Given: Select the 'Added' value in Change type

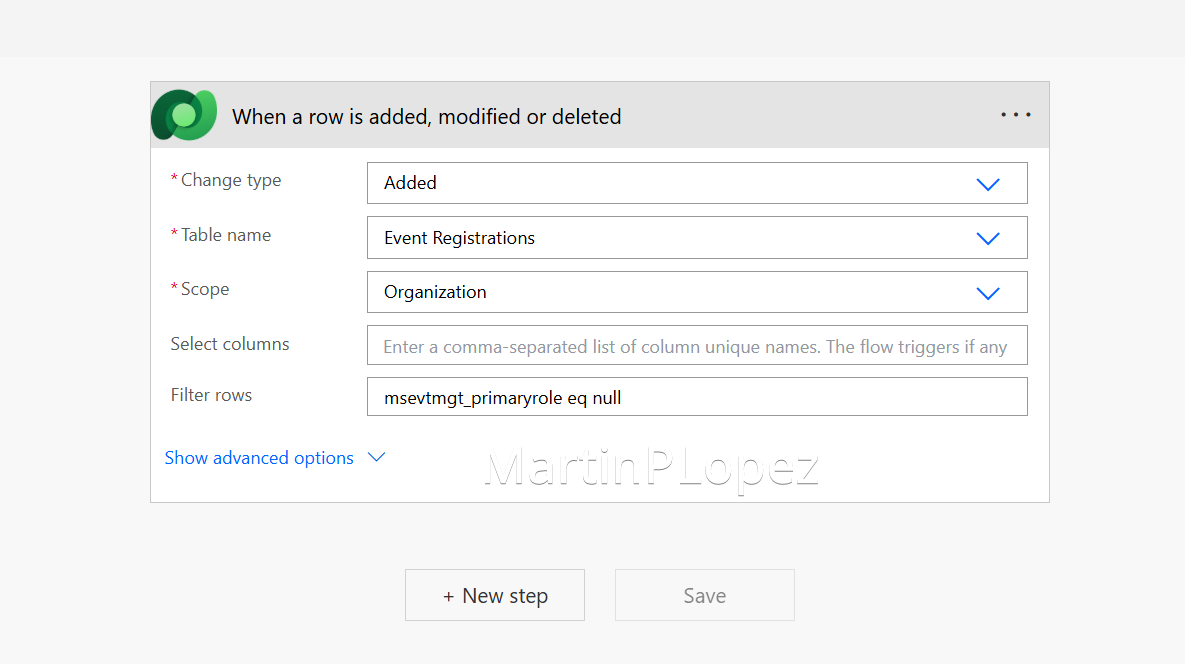Looking at the screenshot, I should point(411,183).
